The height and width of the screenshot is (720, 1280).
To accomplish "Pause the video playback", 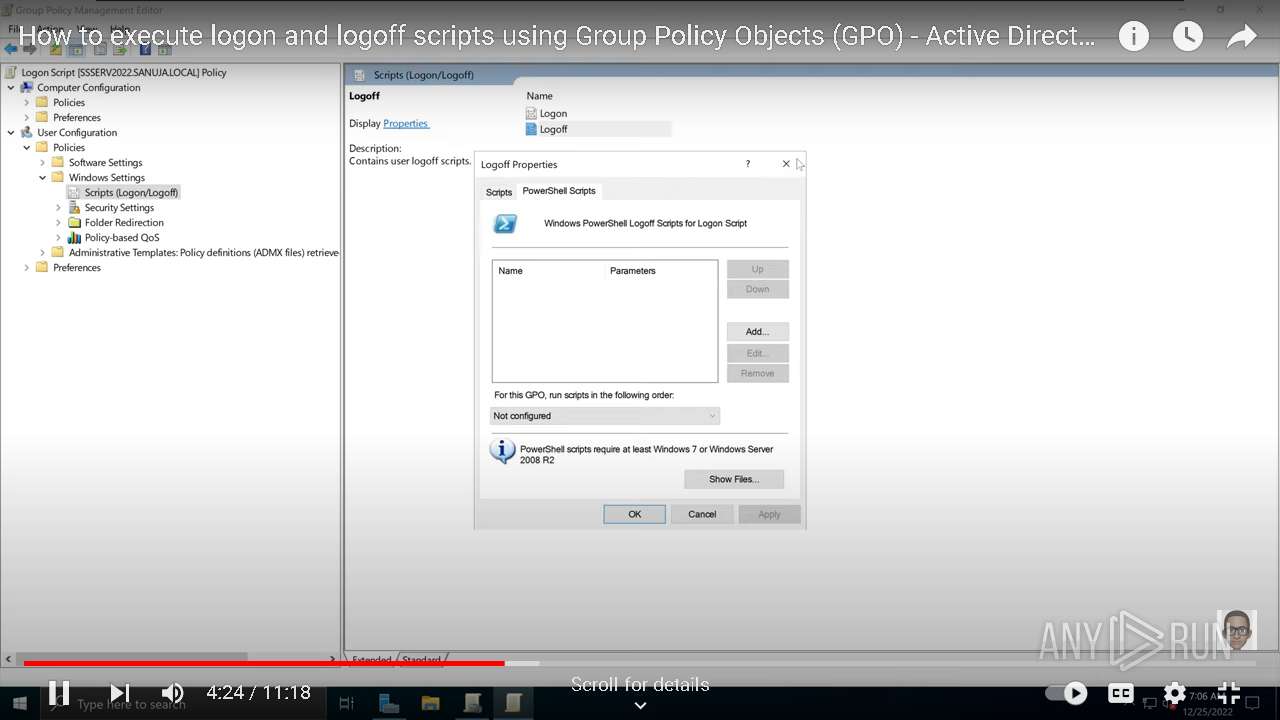I will 59,692.
